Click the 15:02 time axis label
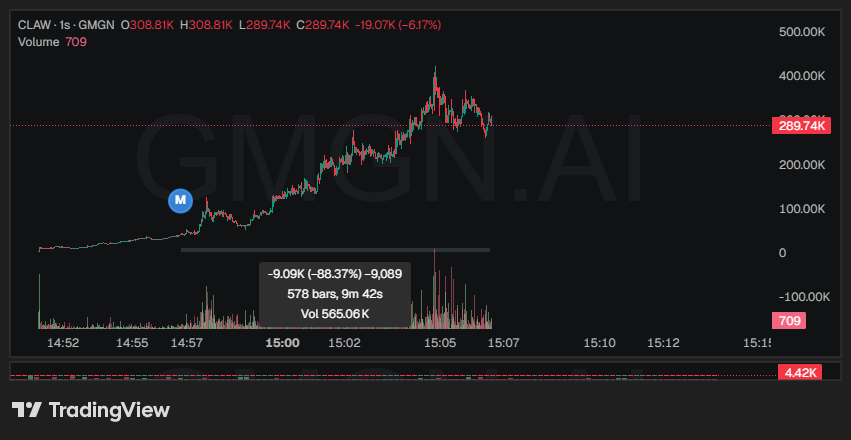Screen dimensions: 851x440 click(x=344, y=343)
